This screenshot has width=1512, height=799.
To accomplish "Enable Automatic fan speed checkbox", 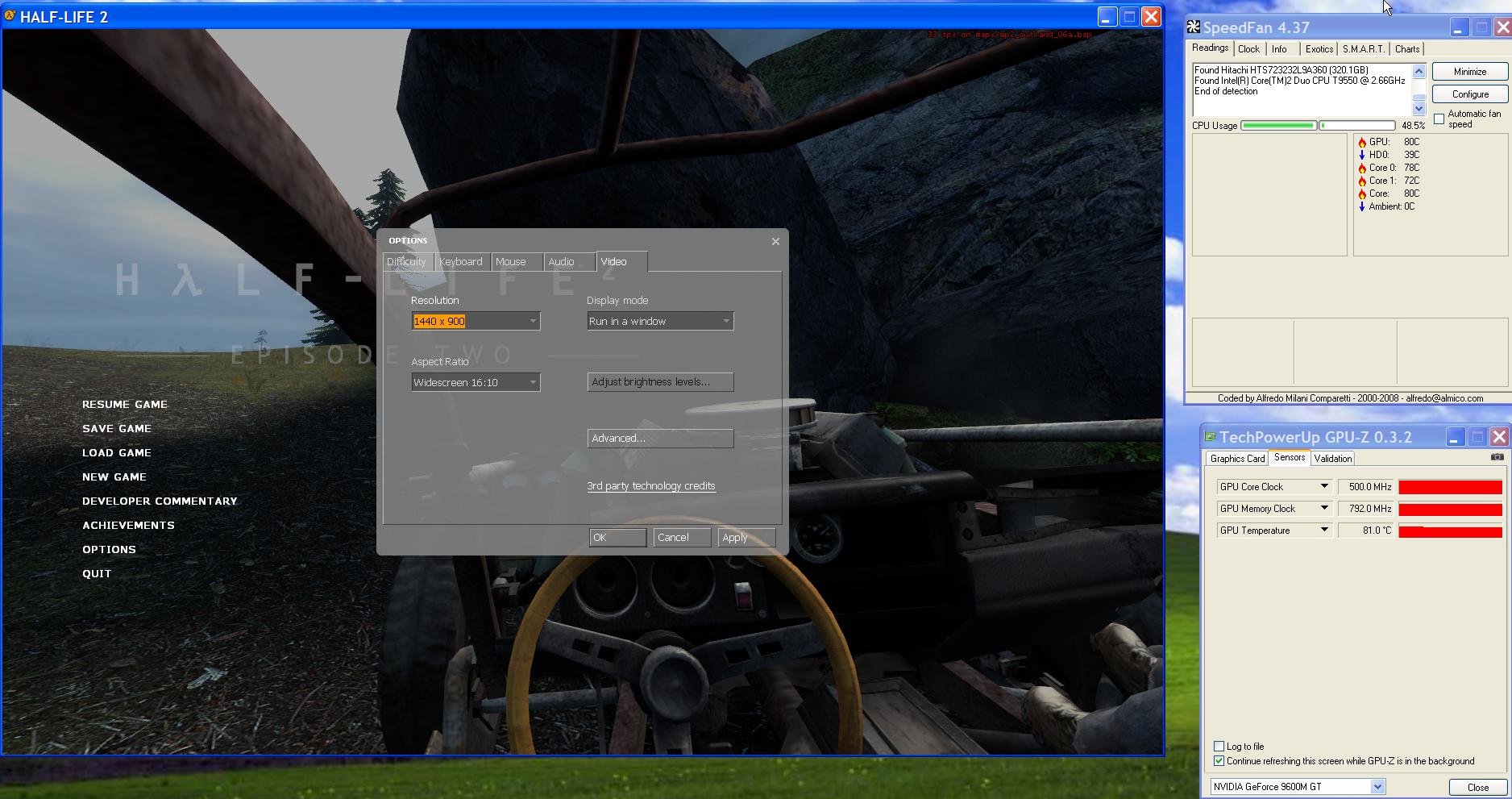I will click(x=1439, y=119).
